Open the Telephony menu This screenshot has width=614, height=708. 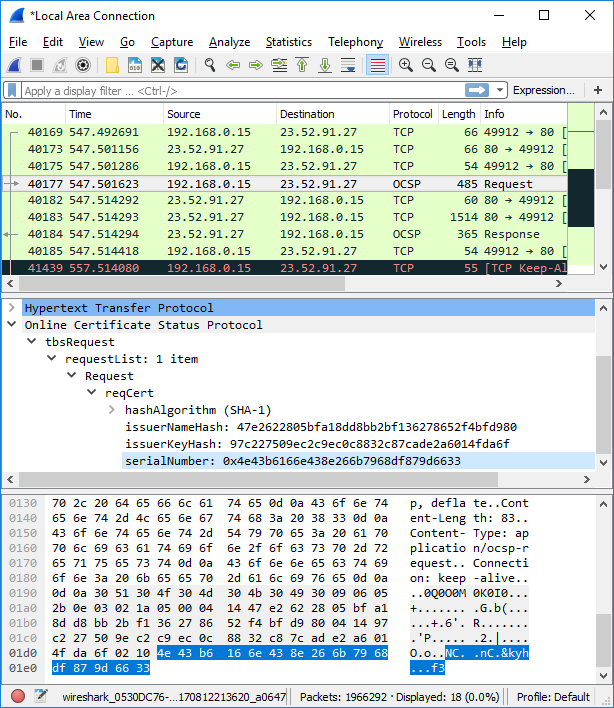click(356, 42)
